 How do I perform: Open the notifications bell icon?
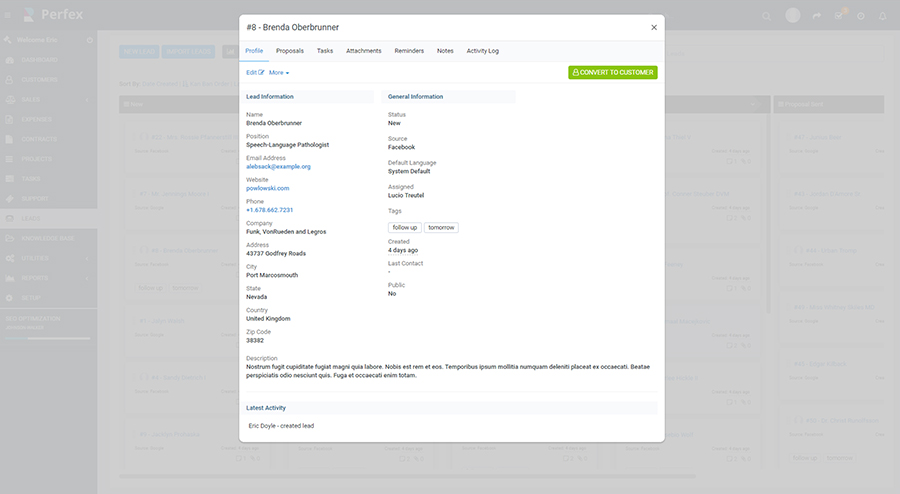[x=882, y=16]
